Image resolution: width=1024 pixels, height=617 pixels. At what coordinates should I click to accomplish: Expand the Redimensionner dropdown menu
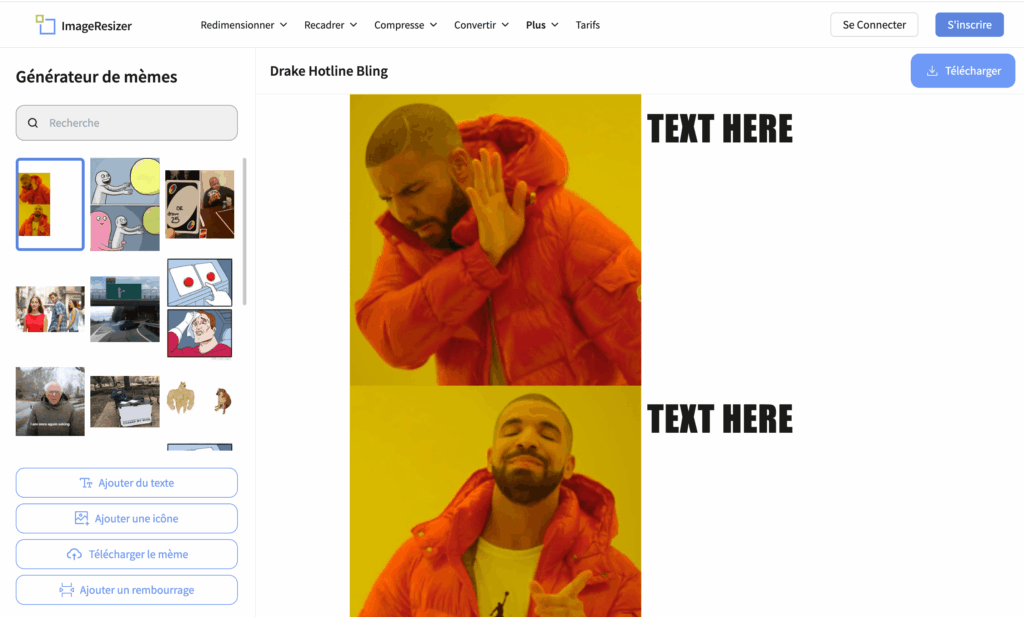pos(244,25)
